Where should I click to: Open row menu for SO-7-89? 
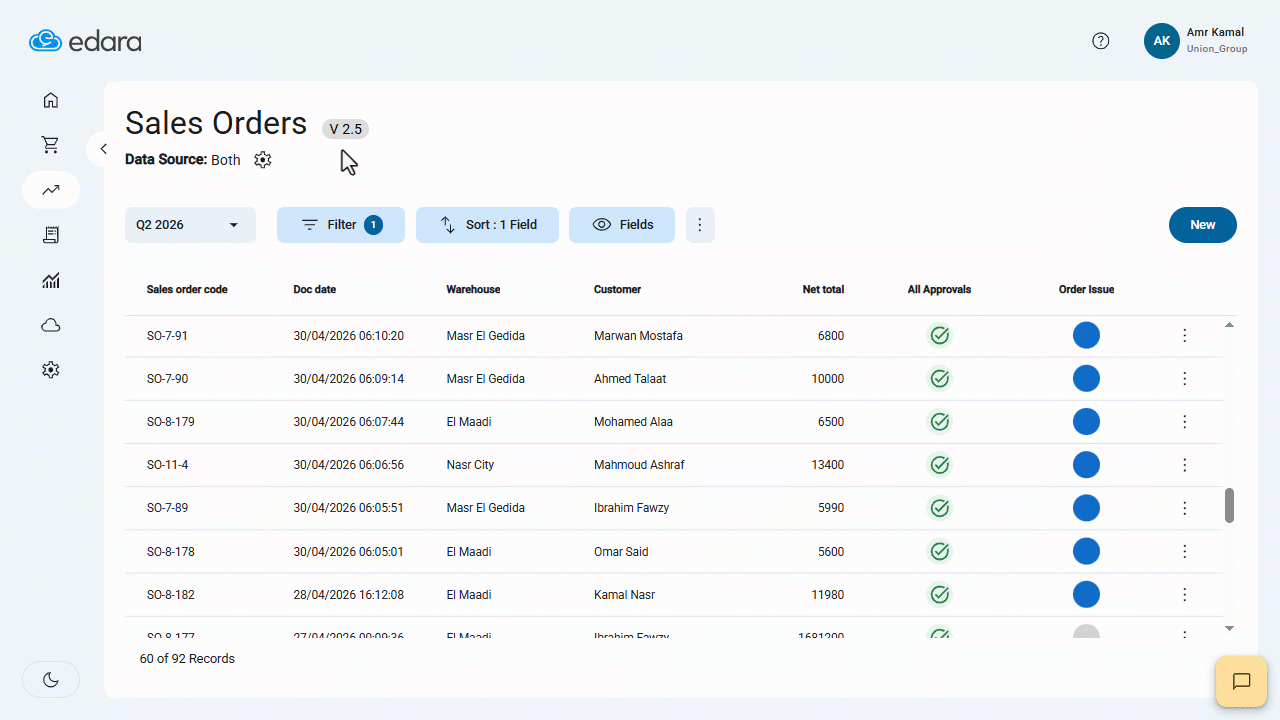[1185, 508]
